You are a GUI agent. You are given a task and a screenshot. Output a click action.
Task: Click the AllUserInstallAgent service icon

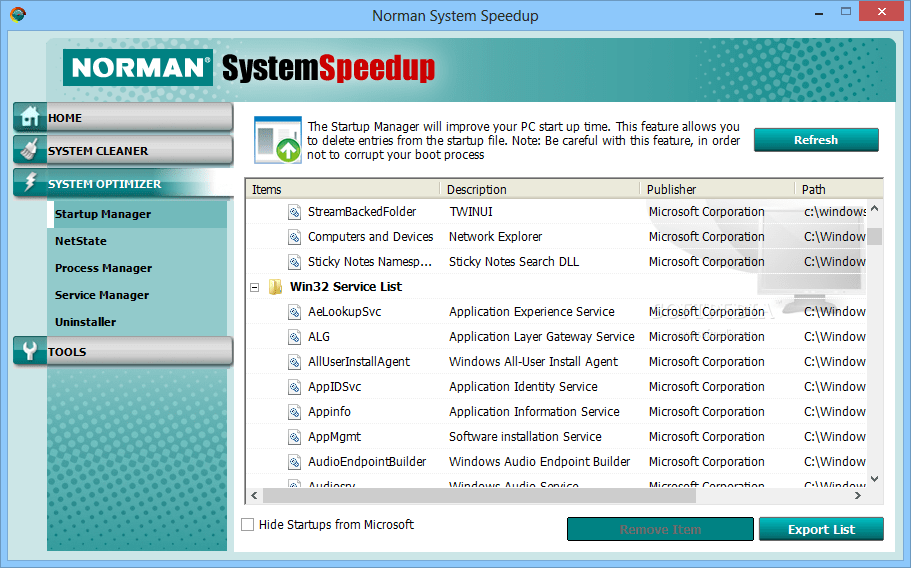coord(295,362)
